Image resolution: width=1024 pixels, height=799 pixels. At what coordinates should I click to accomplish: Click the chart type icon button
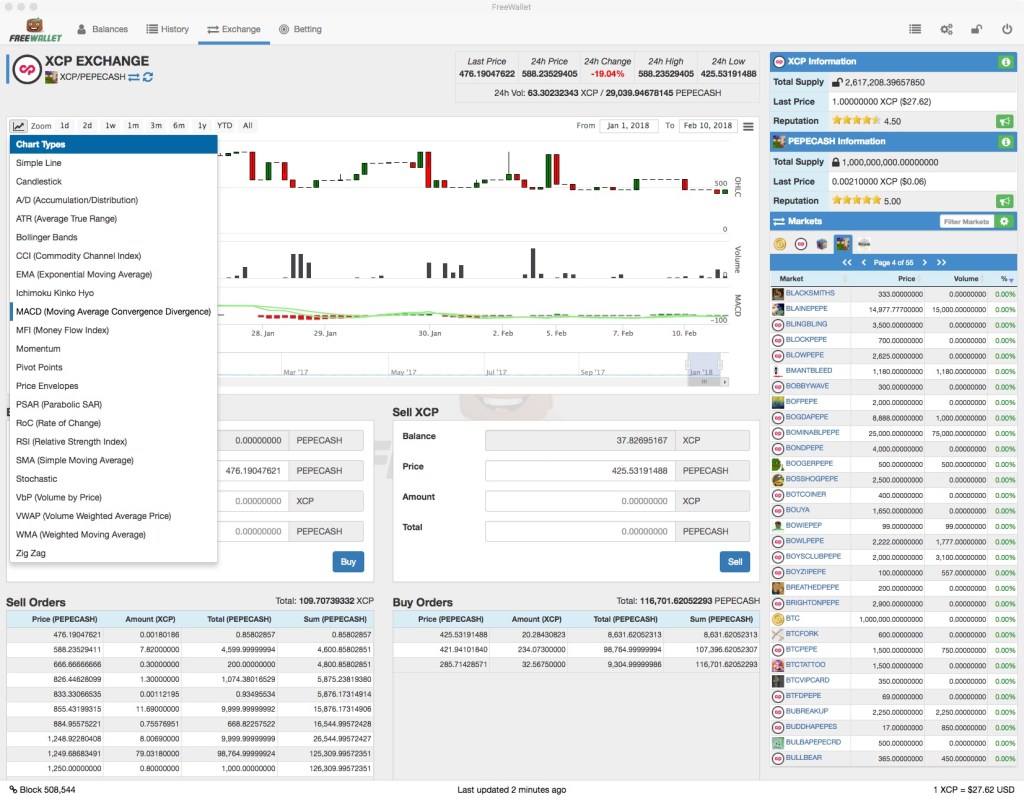(19, 126)
